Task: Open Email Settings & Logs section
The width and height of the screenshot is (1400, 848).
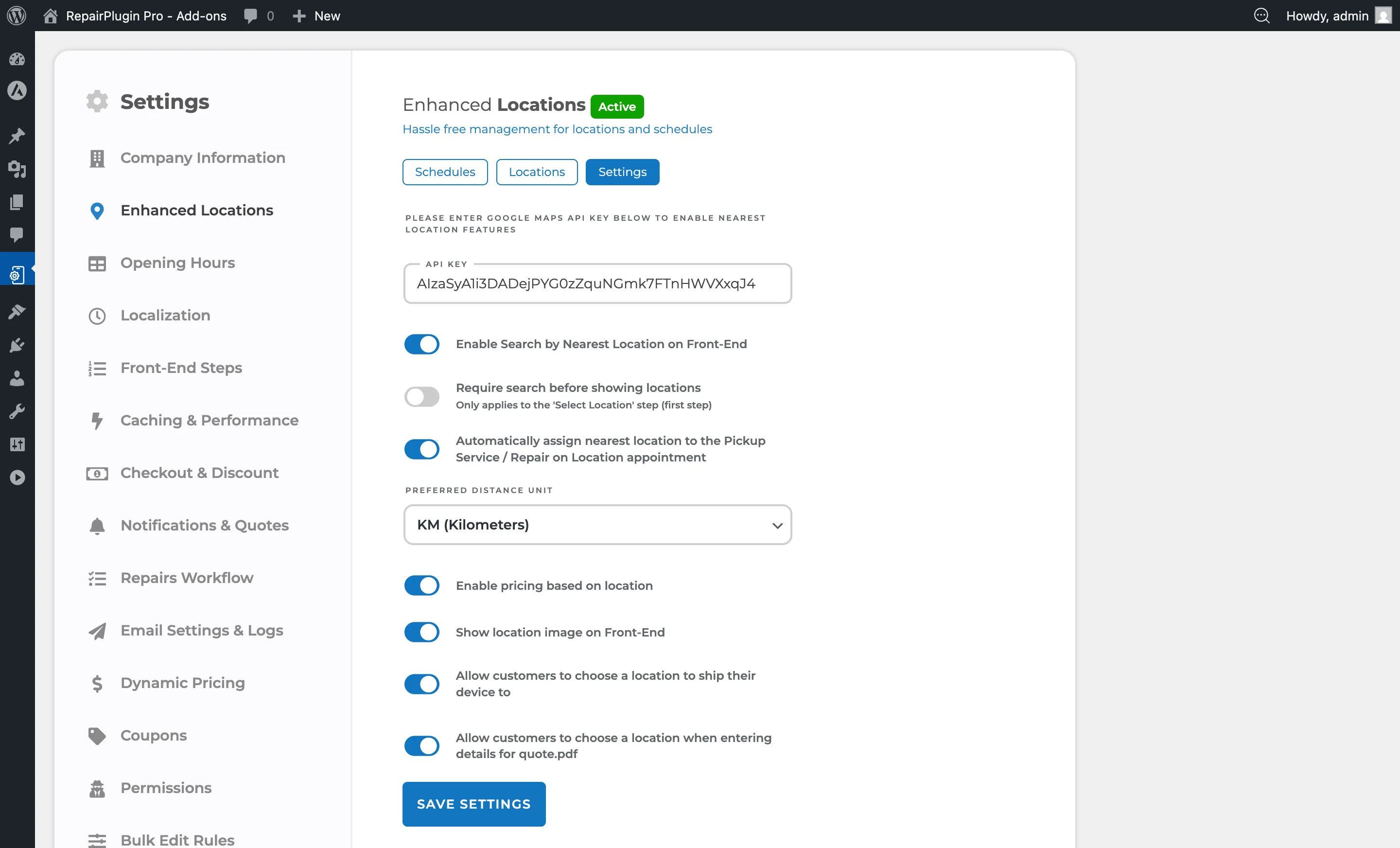Action: coord(201,630)
